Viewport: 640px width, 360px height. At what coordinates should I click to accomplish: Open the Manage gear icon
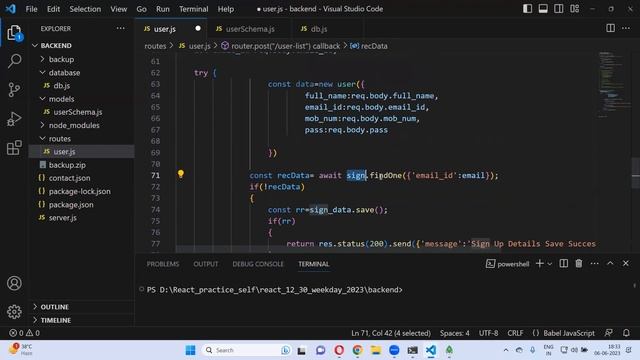[x=14, y=311]
